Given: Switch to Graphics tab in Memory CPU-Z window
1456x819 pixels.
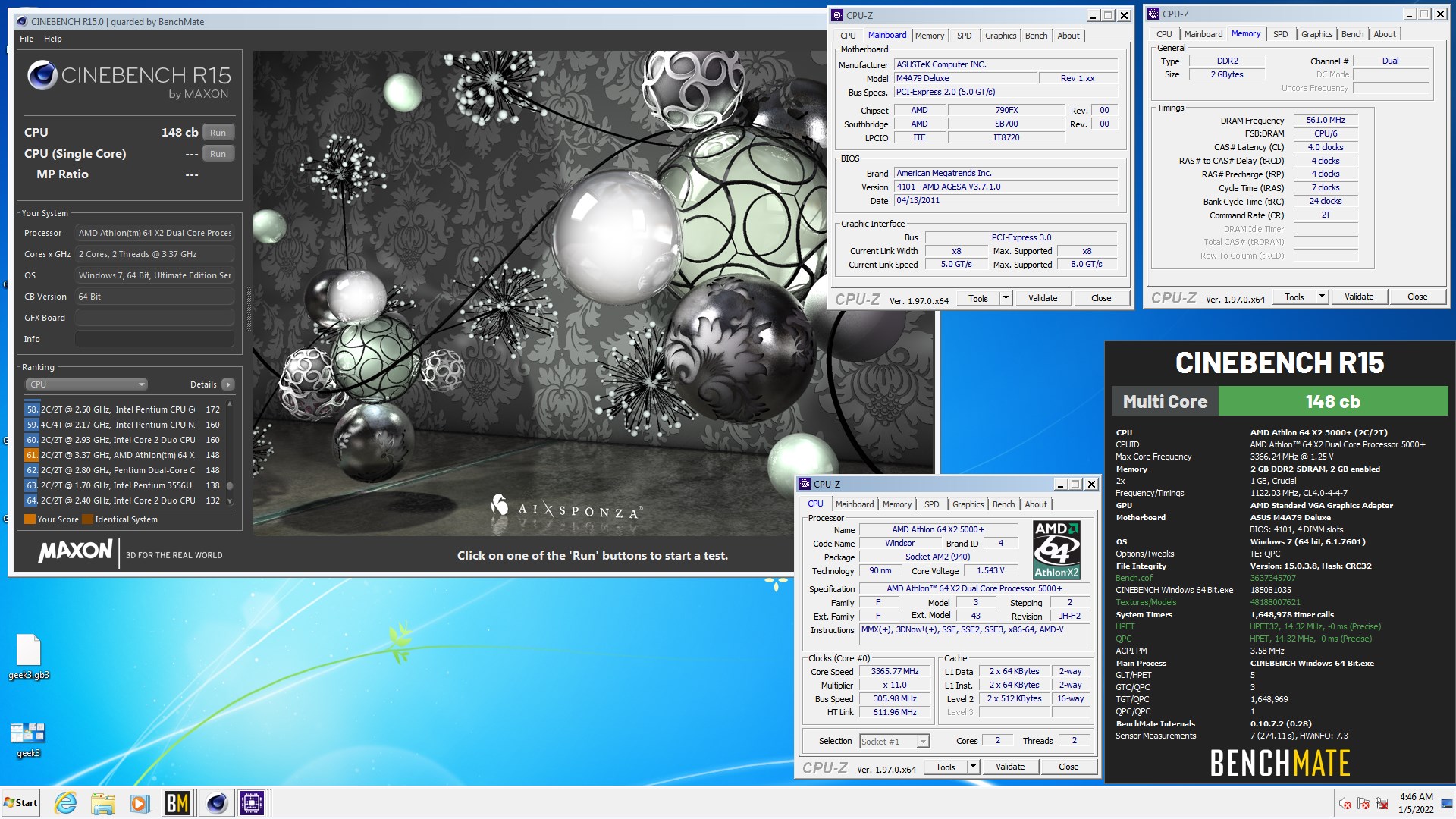Looking at the screenshot, I should coord(1316,34).
